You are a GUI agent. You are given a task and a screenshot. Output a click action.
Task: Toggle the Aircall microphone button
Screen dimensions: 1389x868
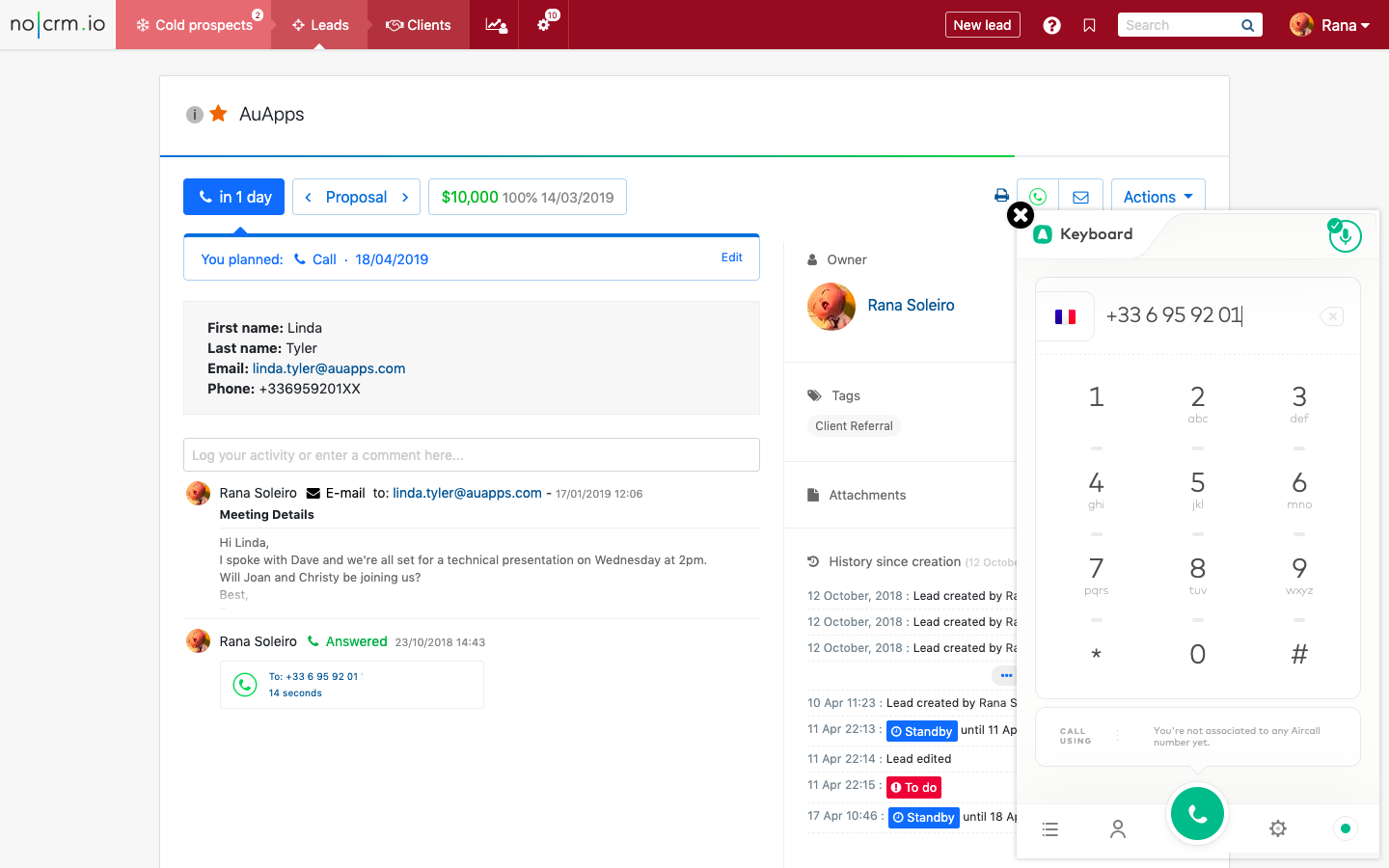[x=1345, y=235]
